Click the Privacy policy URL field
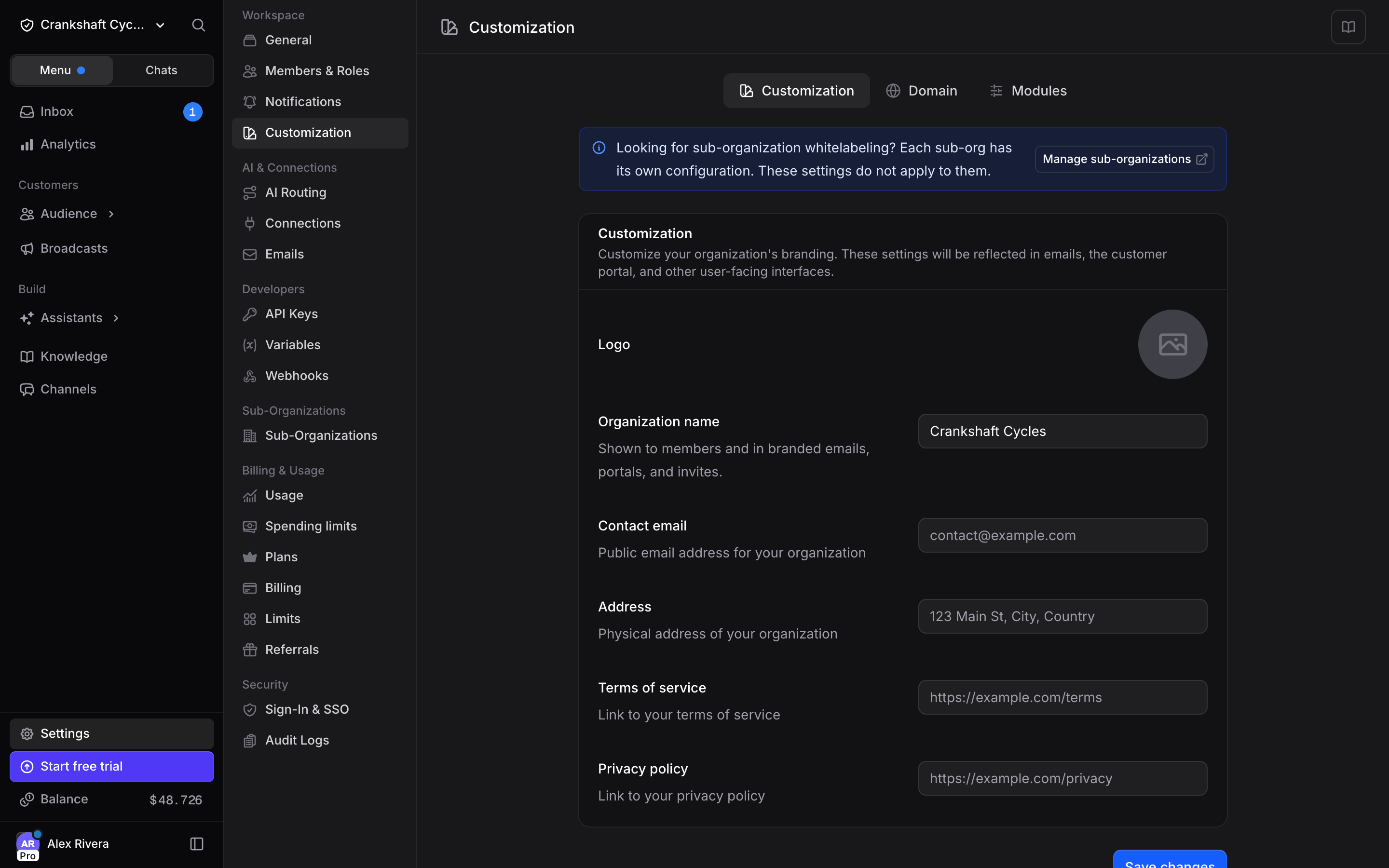 [1062, 778]
